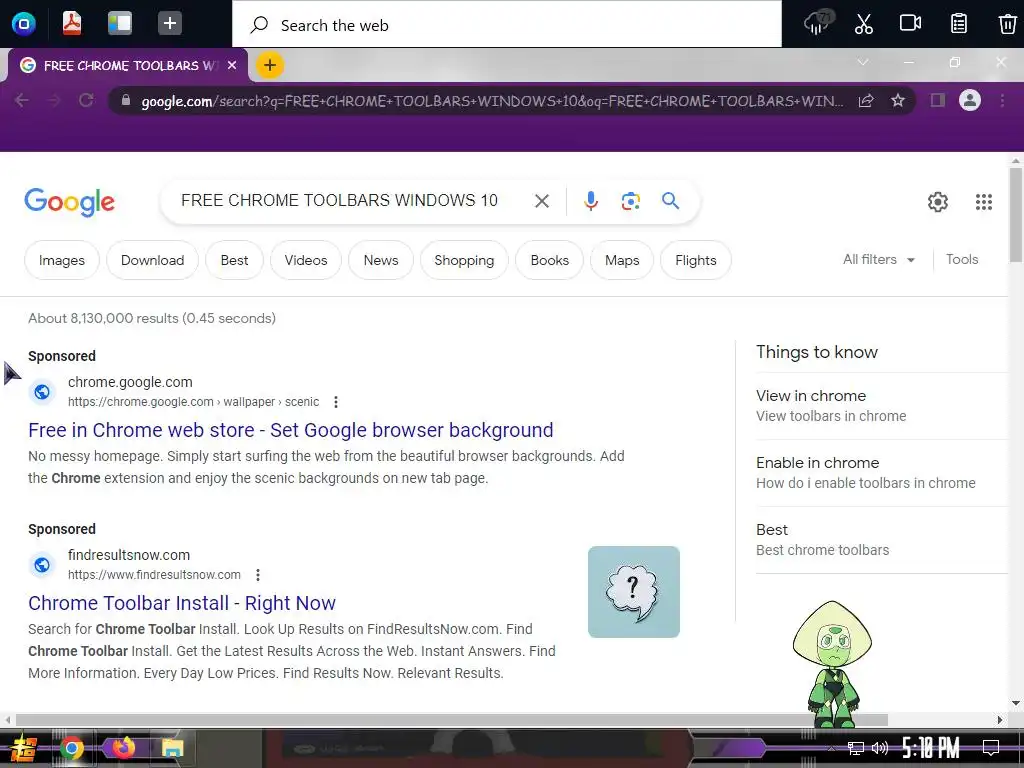Click the video camera record icon
Viewport: 1024px width, 768px height.
click(910, 24)
